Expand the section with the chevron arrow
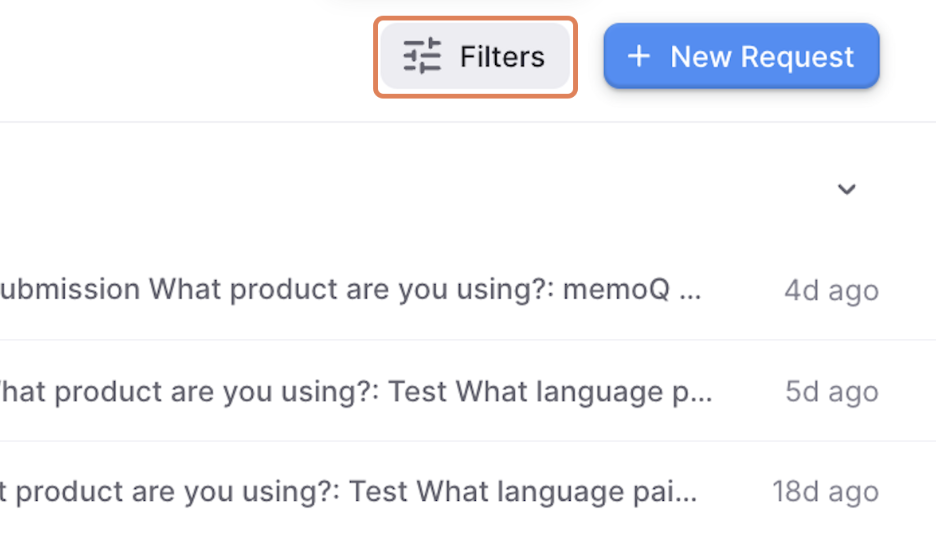The width and height of the screenshot is (936, 536). 846,189
